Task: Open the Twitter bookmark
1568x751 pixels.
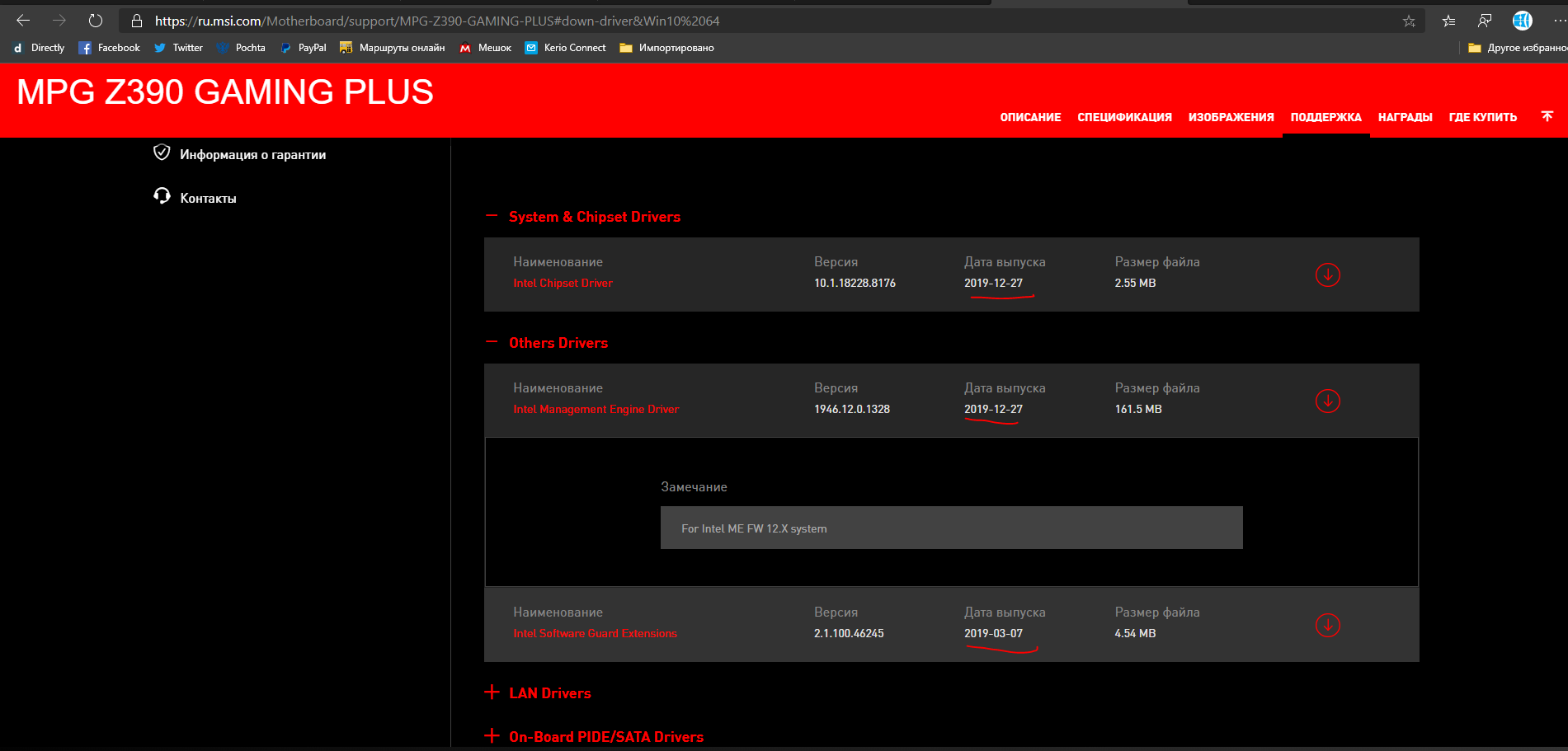Action: pyautogui.click(x=178, y=48)
